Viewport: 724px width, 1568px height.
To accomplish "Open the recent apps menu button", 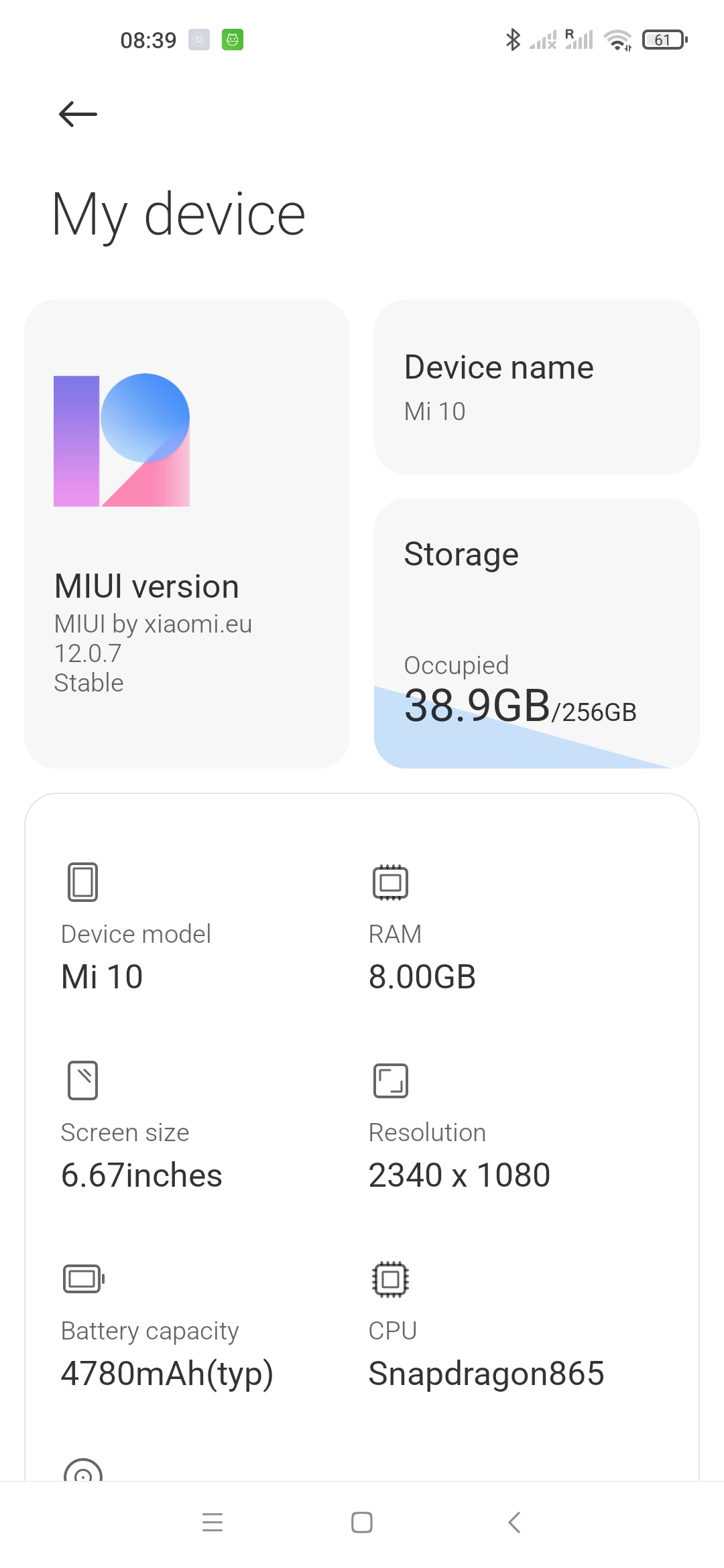I will 213,1522.
